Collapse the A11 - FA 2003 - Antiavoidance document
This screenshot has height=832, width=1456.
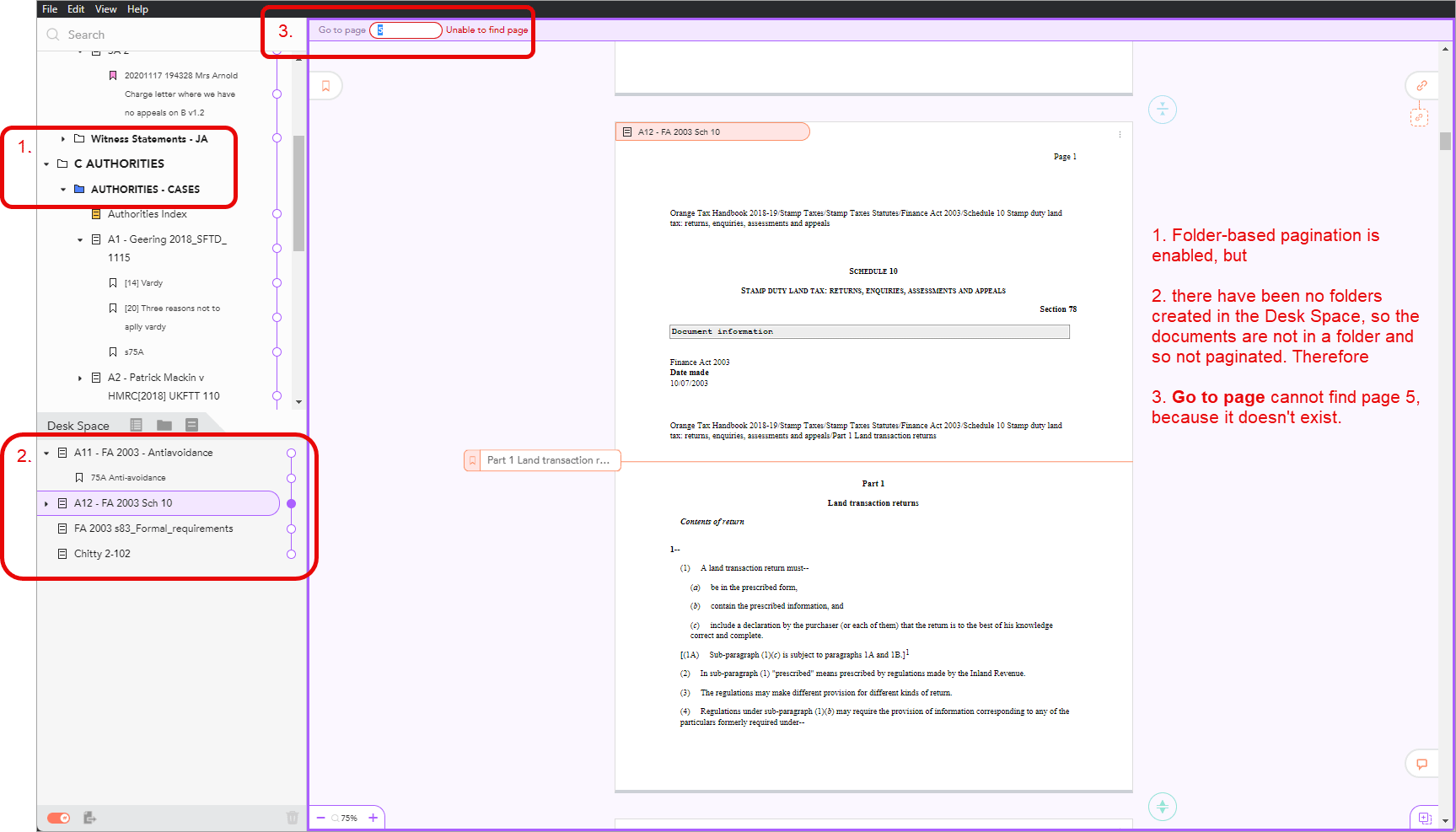(46, 453)
